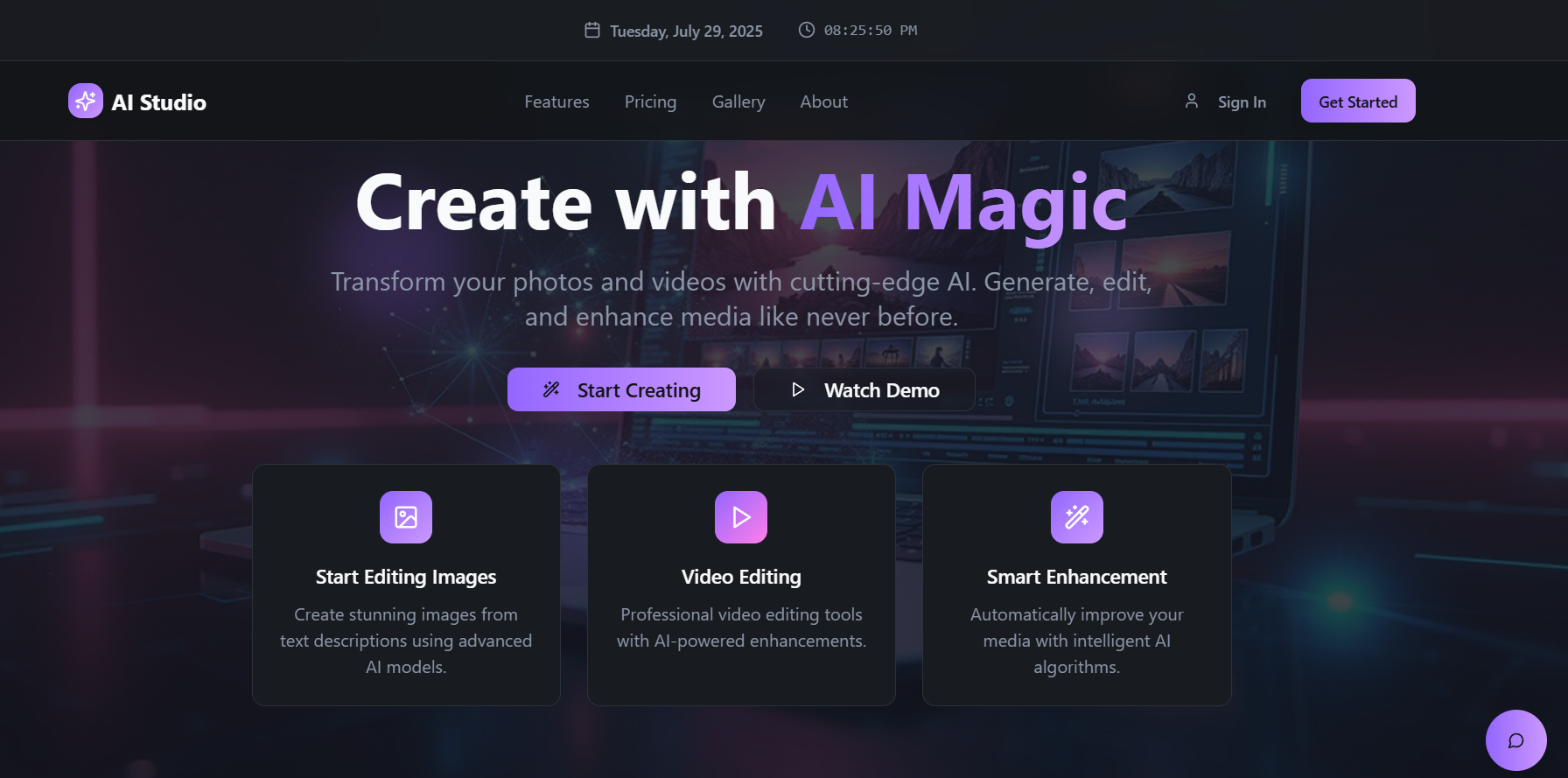This screenshot has width=1568, height=778.
Task: Click the calendar icon beside the date
Action: pyautogui.click(x=592, y=31)
